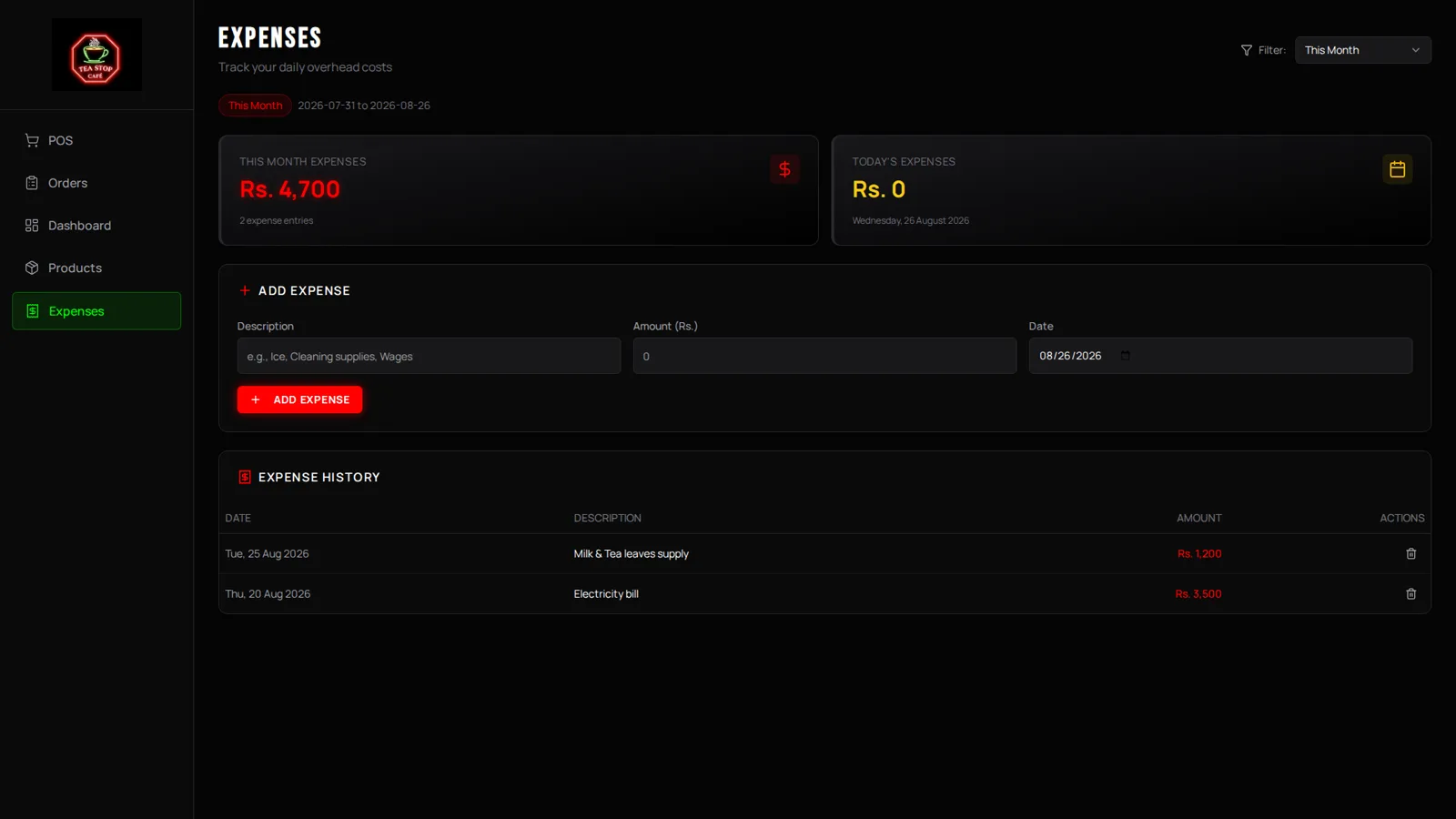This screenshot has height=819, width=1456.
Task: Click the Date field showing 08/26/2026
Action: tap(1220, 356)
